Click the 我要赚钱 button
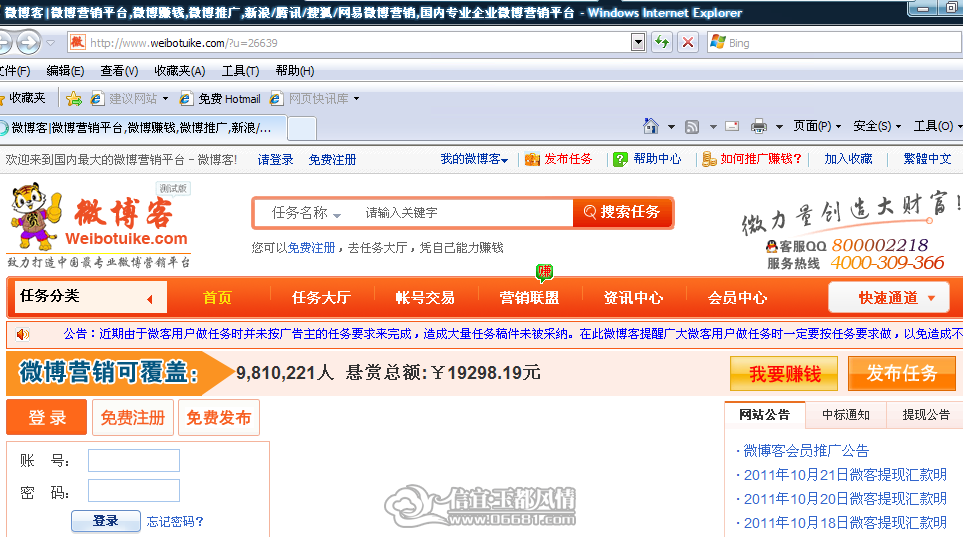The width and height of the screenshot is (963, 537). pos(784,374)
